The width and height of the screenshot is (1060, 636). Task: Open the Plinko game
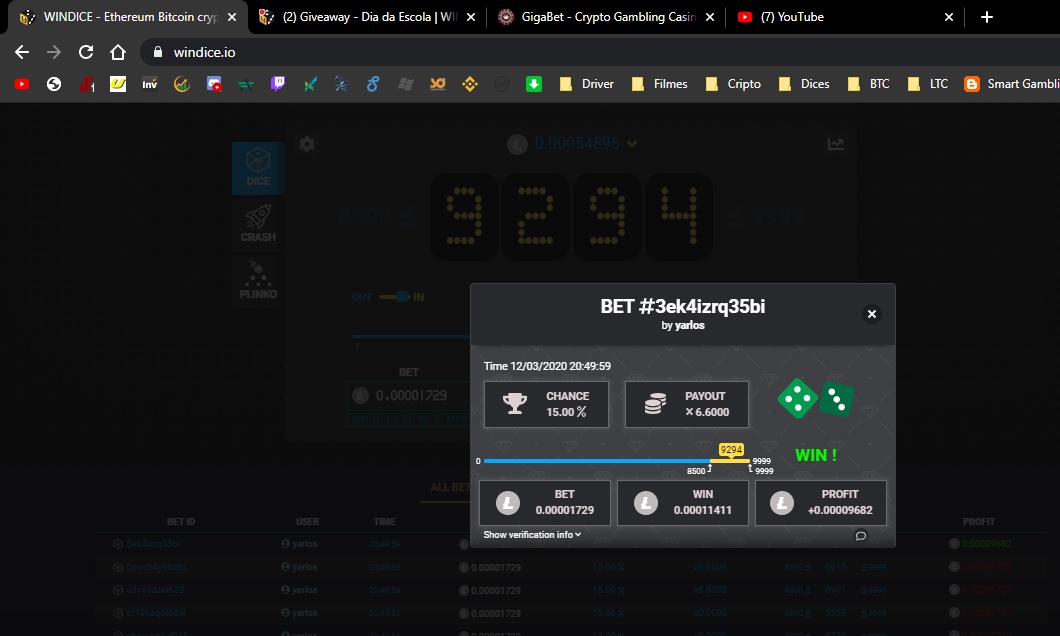coord(258,279)
